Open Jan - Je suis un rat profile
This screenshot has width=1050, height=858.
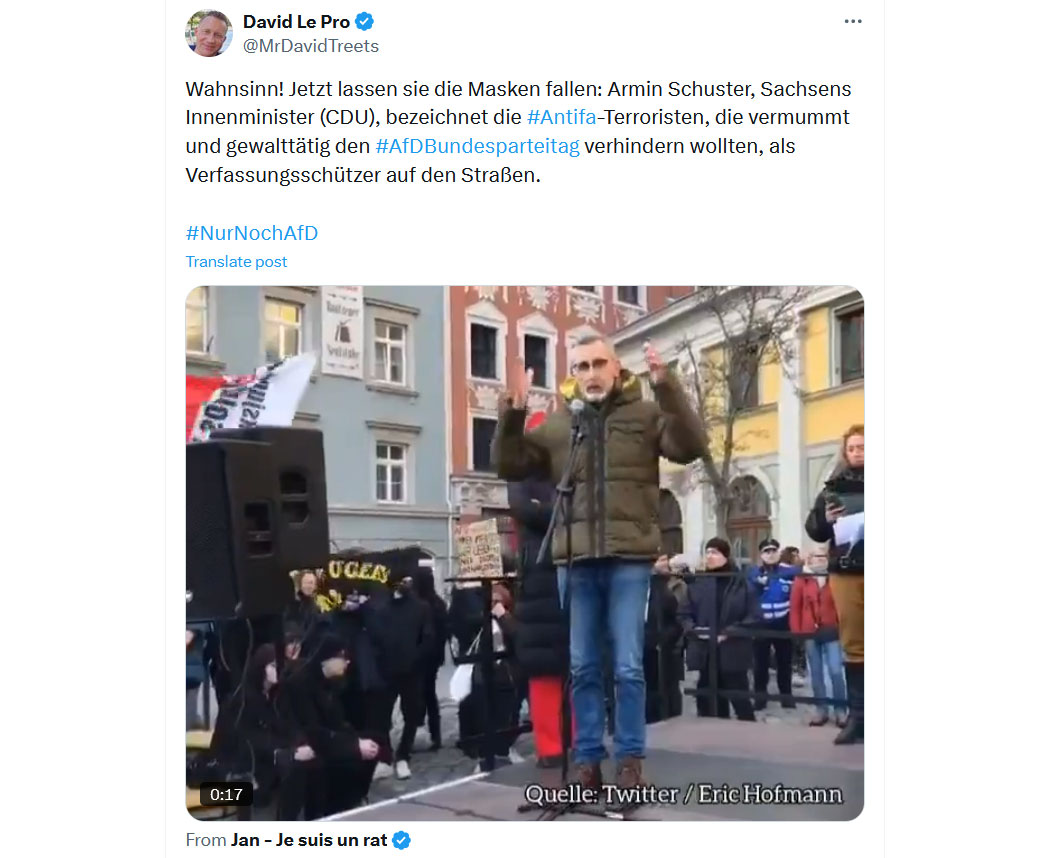tap(309, 840)
